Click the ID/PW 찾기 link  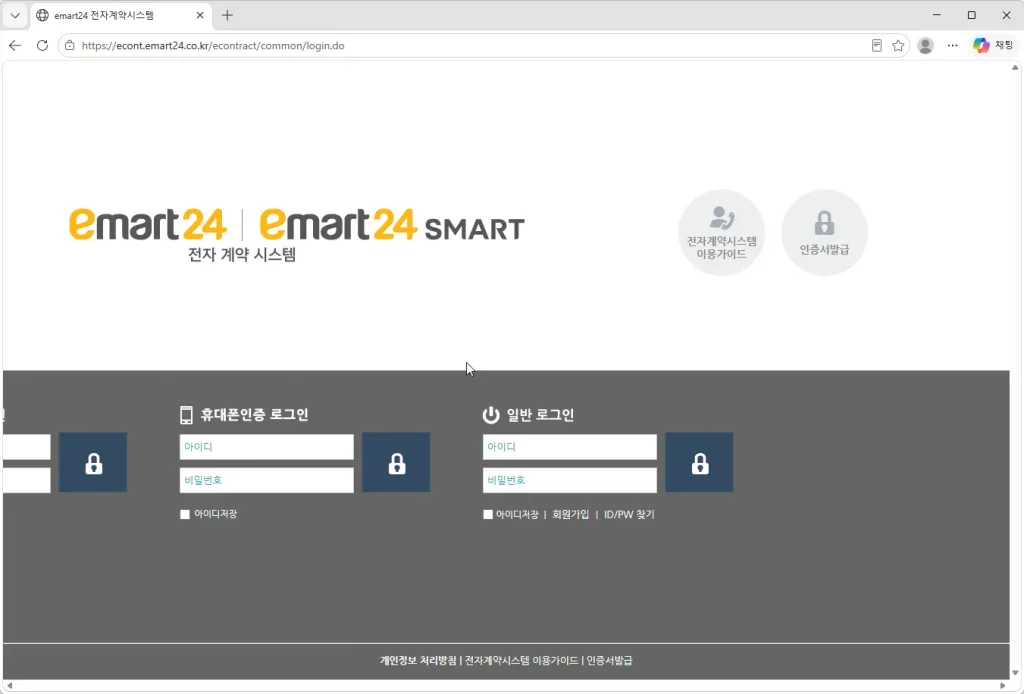pos(629,514)
